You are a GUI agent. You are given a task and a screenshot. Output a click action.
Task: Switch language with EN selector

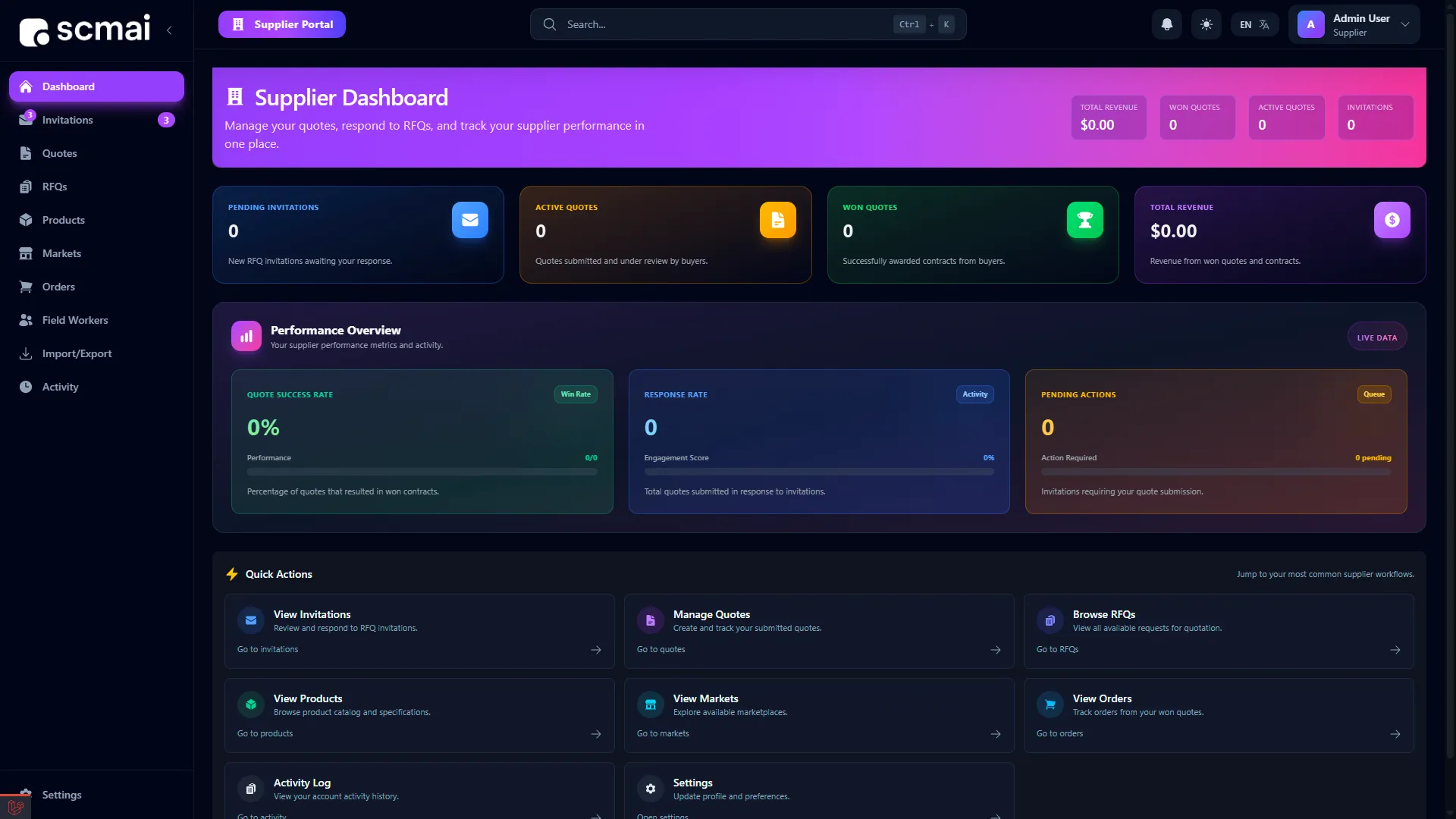click(1254, 24)
